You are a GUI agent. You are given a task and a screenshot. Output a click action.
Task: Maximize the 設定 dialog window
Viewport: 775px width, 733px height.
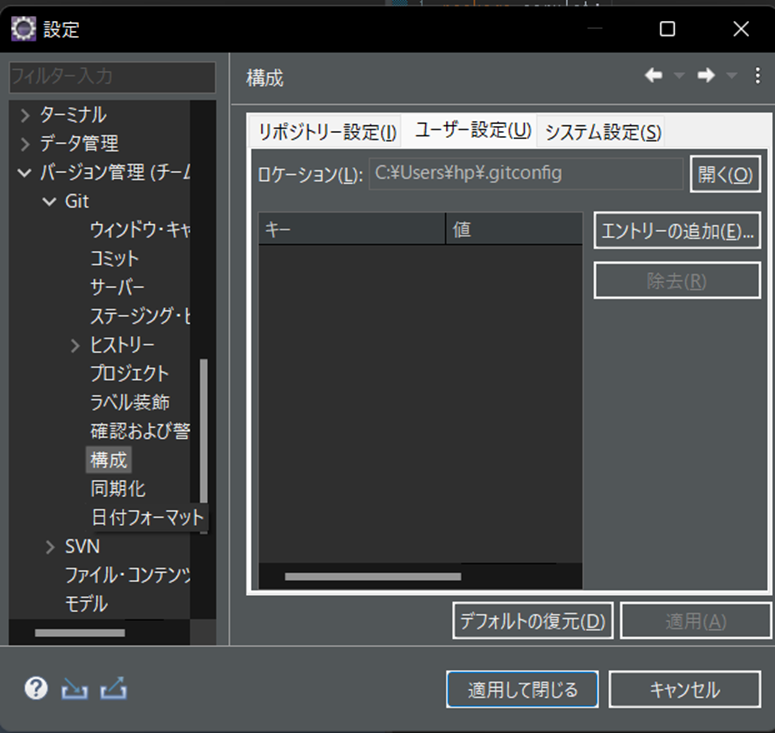click(667, 29)
